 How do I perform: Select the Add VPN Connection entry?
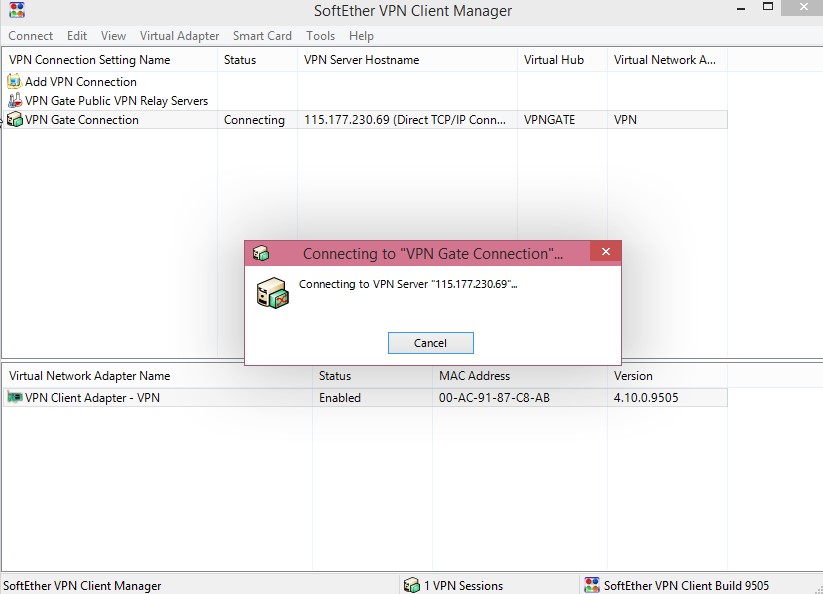click(x=81, y=82)
